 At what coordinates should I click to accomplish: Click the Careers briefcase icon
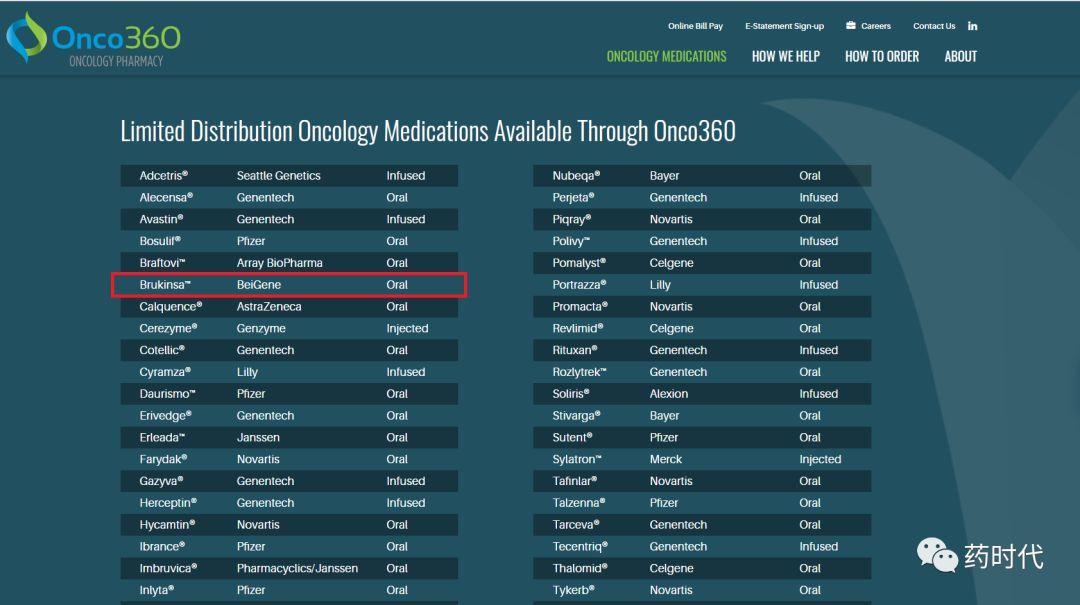coord(851,25)
